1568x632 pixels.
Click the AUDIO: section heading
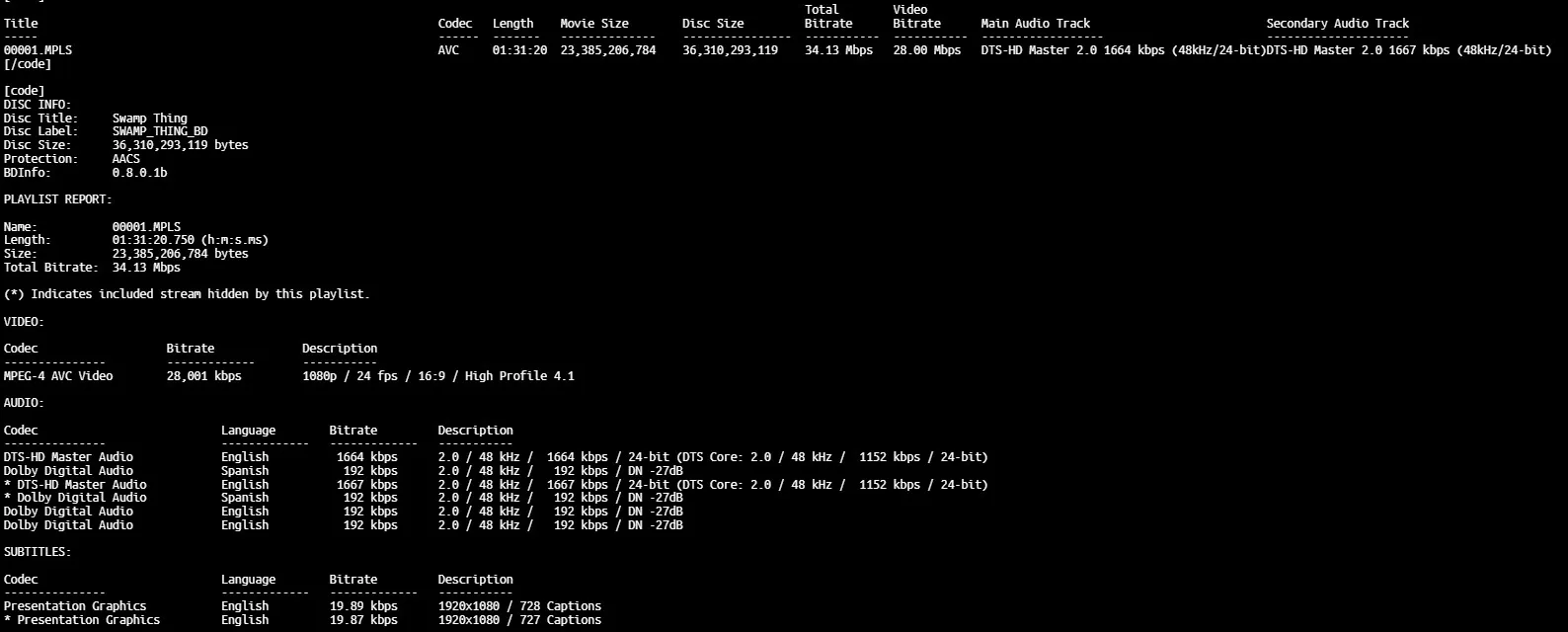(24, 403)
